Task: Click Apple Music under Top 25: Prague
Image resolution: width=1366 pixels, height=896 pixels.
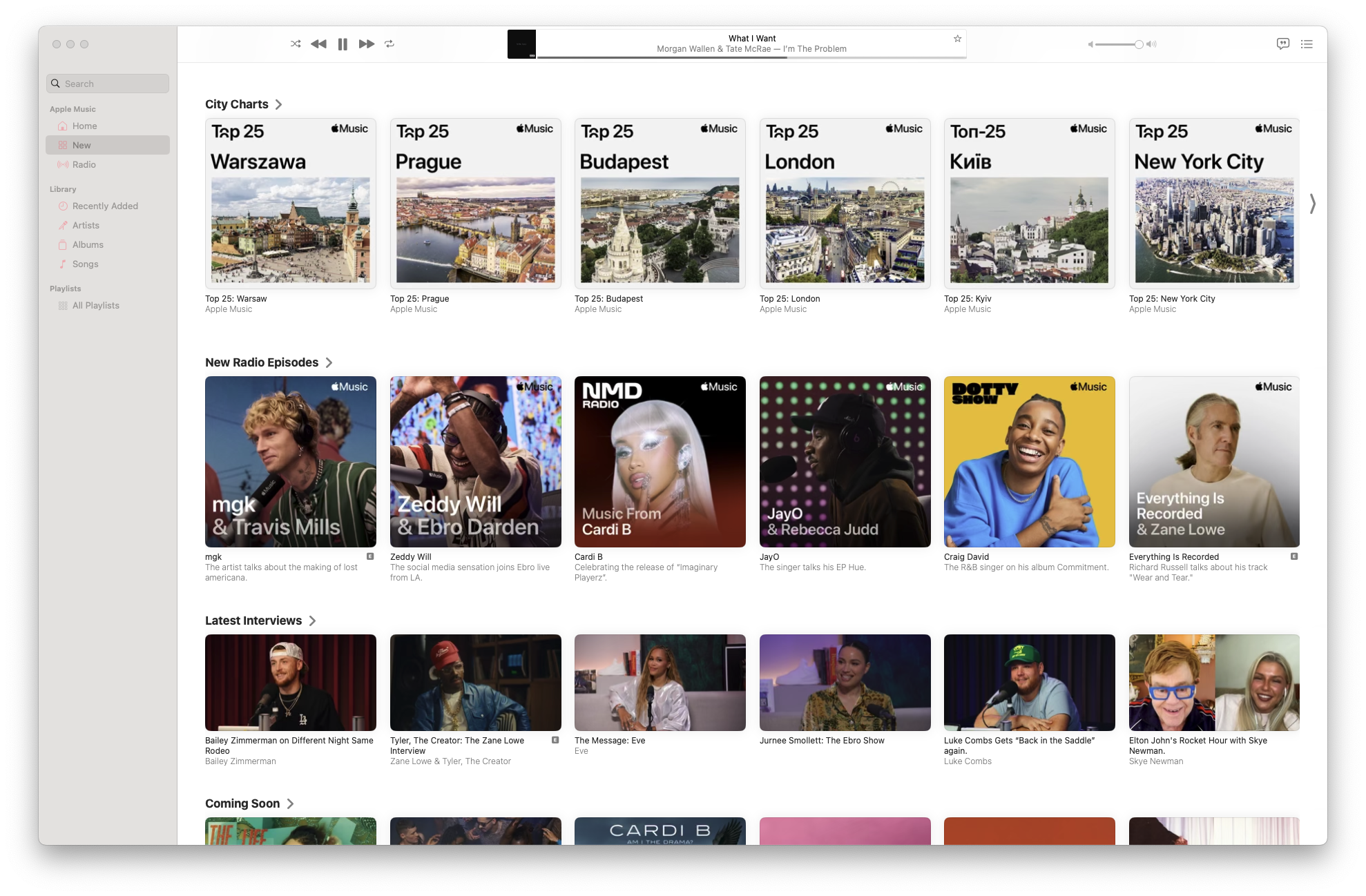Action: pyautogui.click(x=414, y=309)
